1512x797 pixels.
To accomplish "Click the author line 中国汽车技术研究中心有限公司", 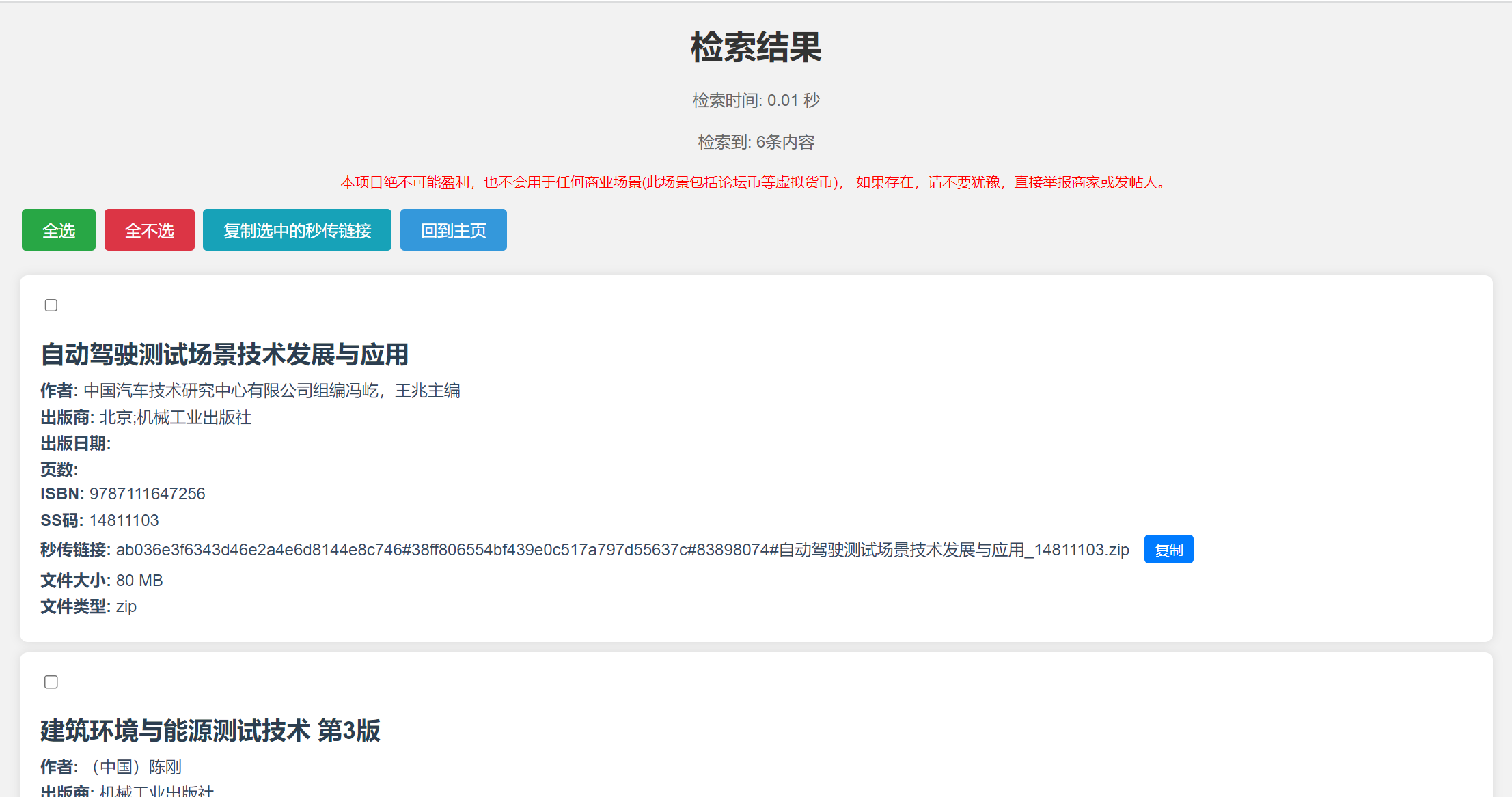I will 271,391.
